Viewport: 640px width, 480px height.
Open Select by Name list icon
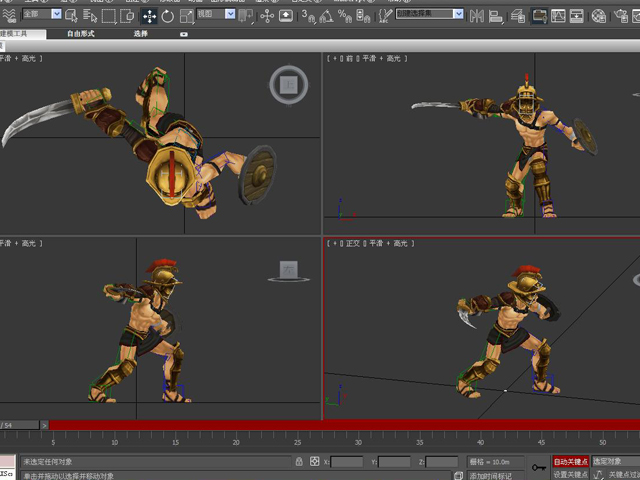90,16
